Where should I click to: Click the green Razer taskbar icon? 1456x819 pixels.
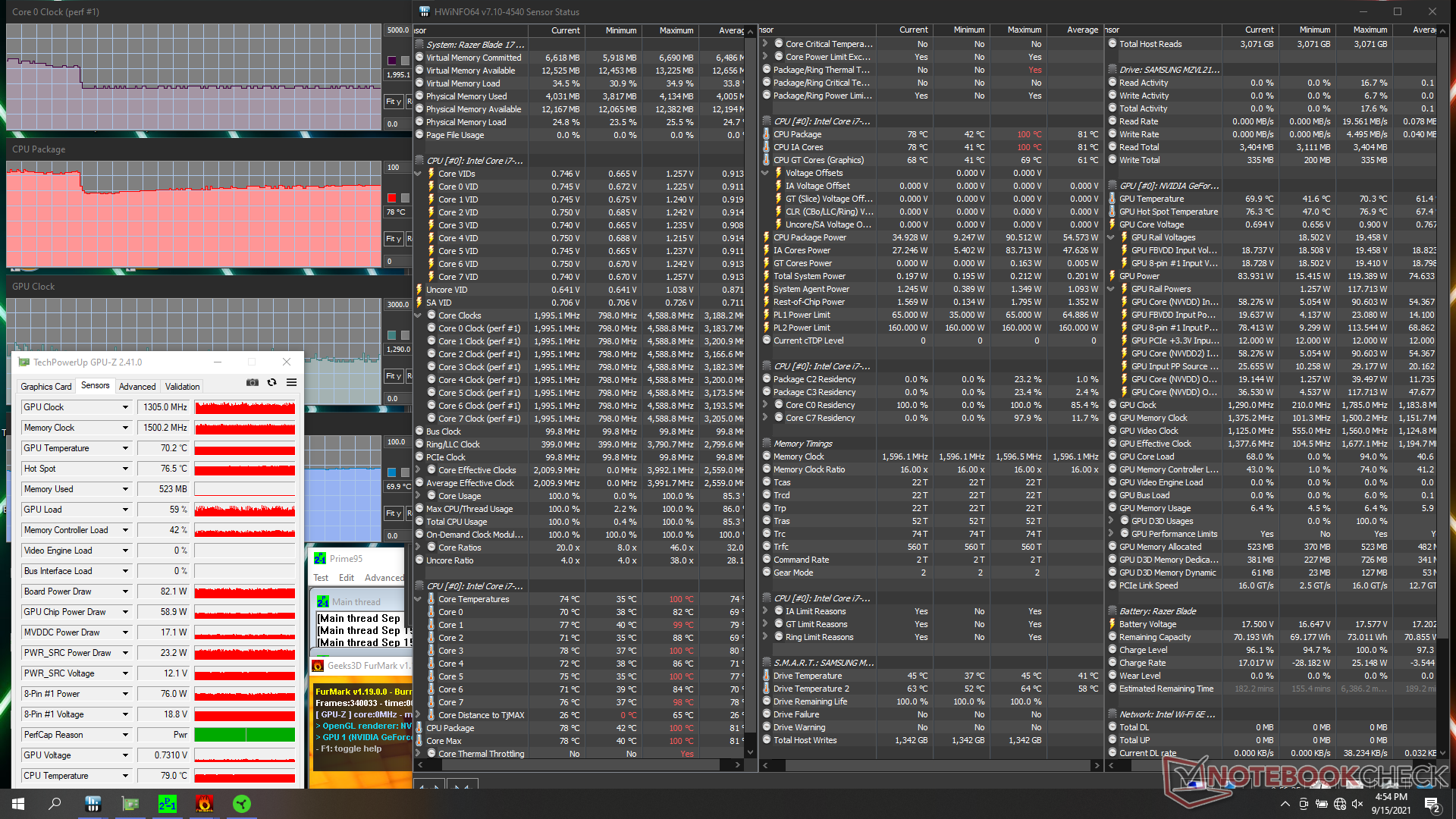(x=242, y=804)
